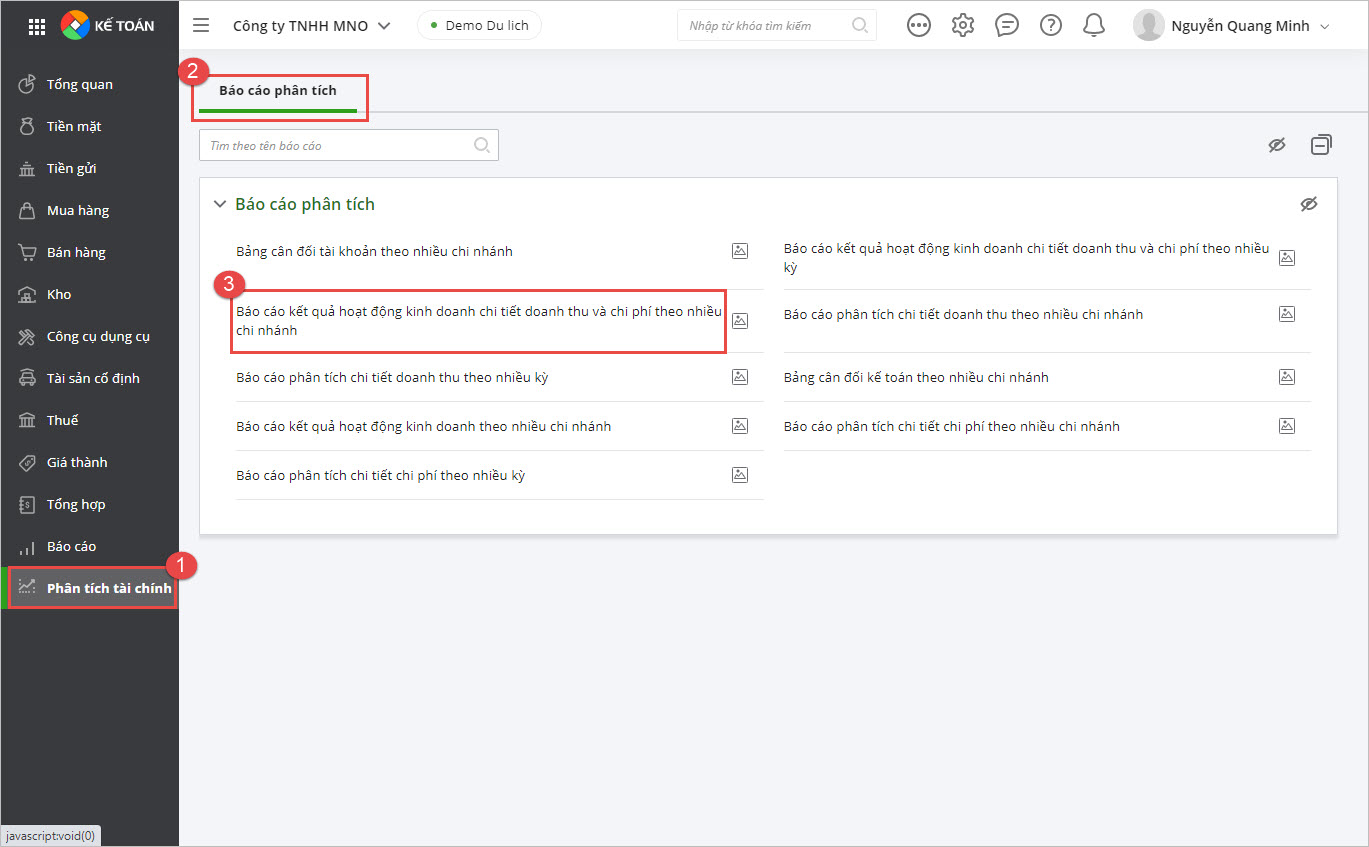Open the help question mark icon
The image size is (1369, 847).
pos(1051,26)
